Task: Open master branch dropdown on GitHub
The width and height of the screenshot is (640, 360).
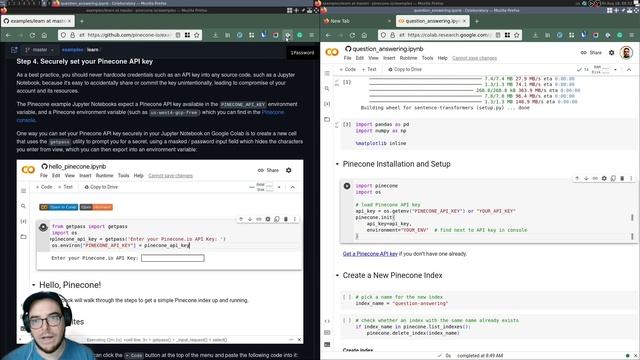Action: click(40, 50)
